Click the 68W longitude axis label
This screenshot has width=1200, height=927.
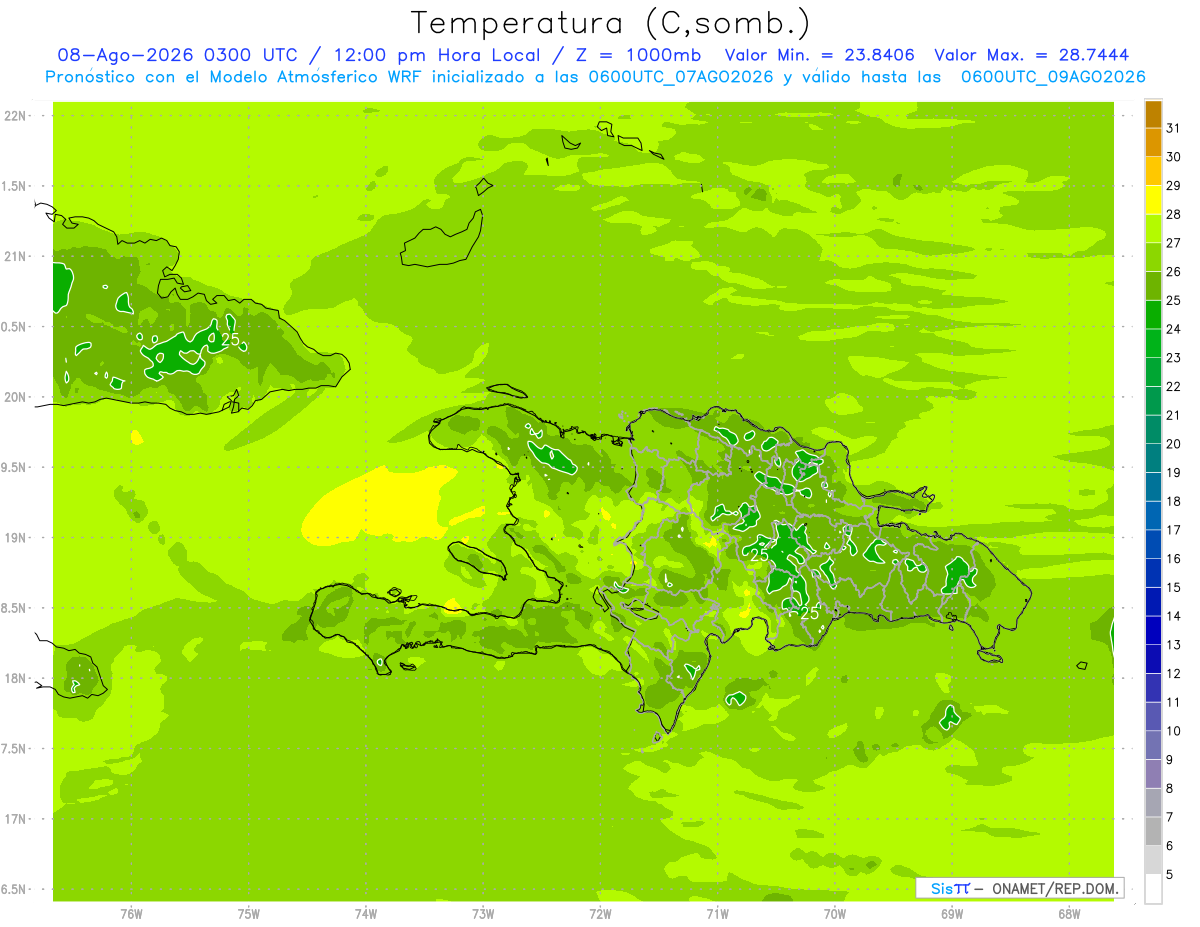point(1069,914)
